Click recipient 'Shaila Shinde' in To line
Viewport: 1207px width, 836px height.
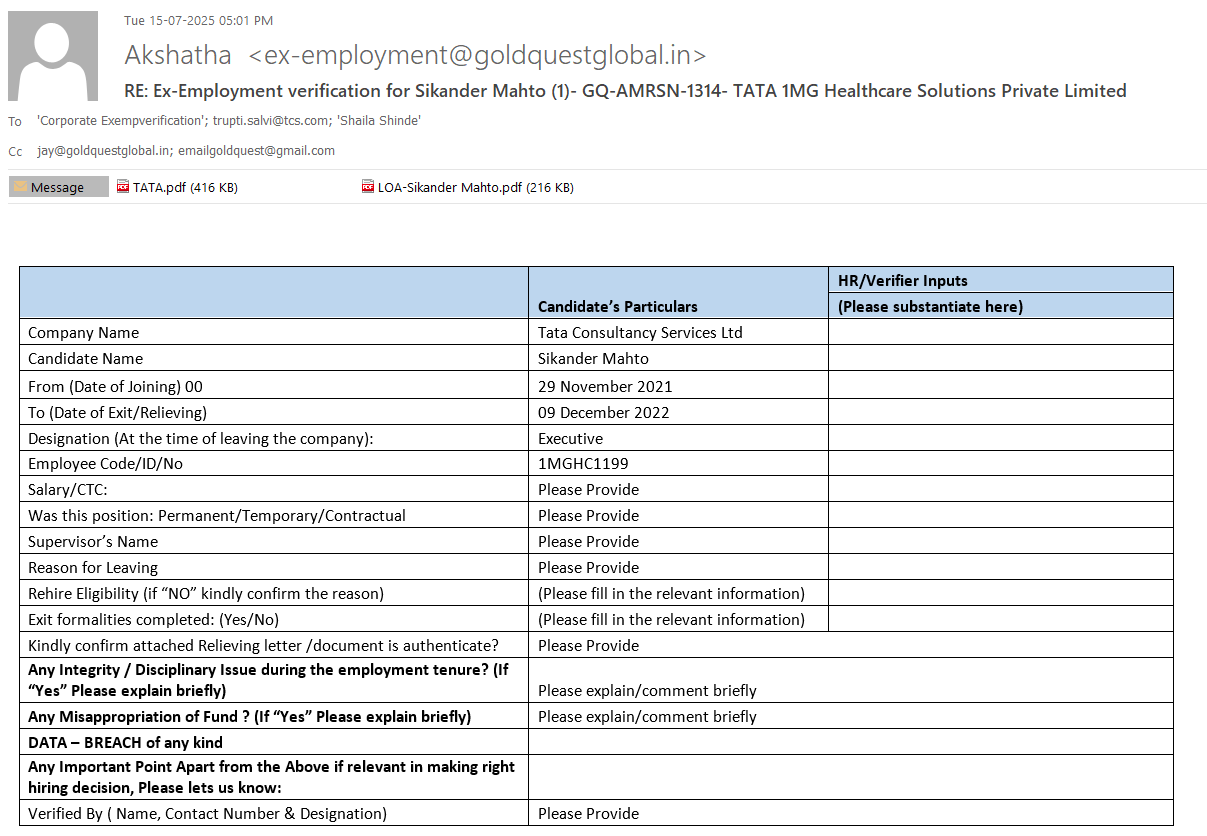[379, 121]
